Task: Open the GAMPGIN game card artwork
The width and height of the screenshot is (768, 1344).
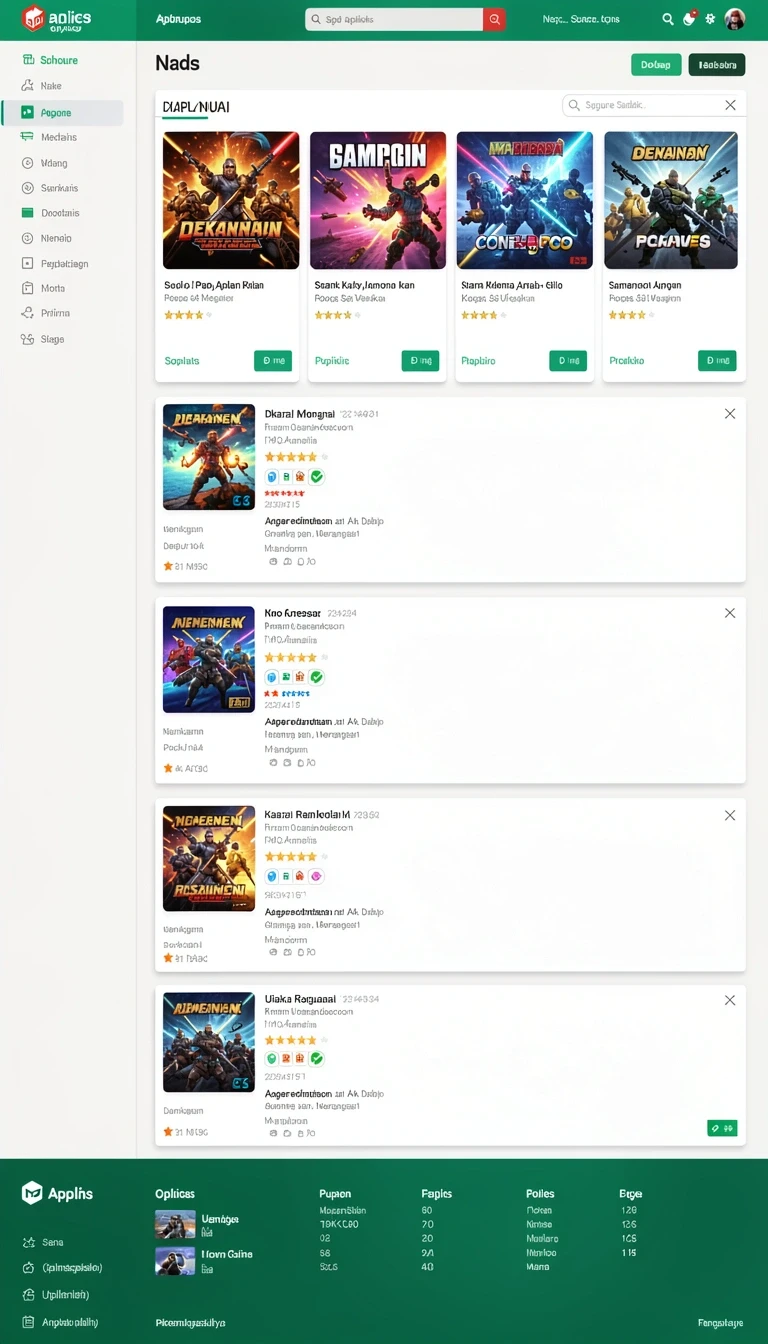Action: pyautogui.click(x=378, y=200)
